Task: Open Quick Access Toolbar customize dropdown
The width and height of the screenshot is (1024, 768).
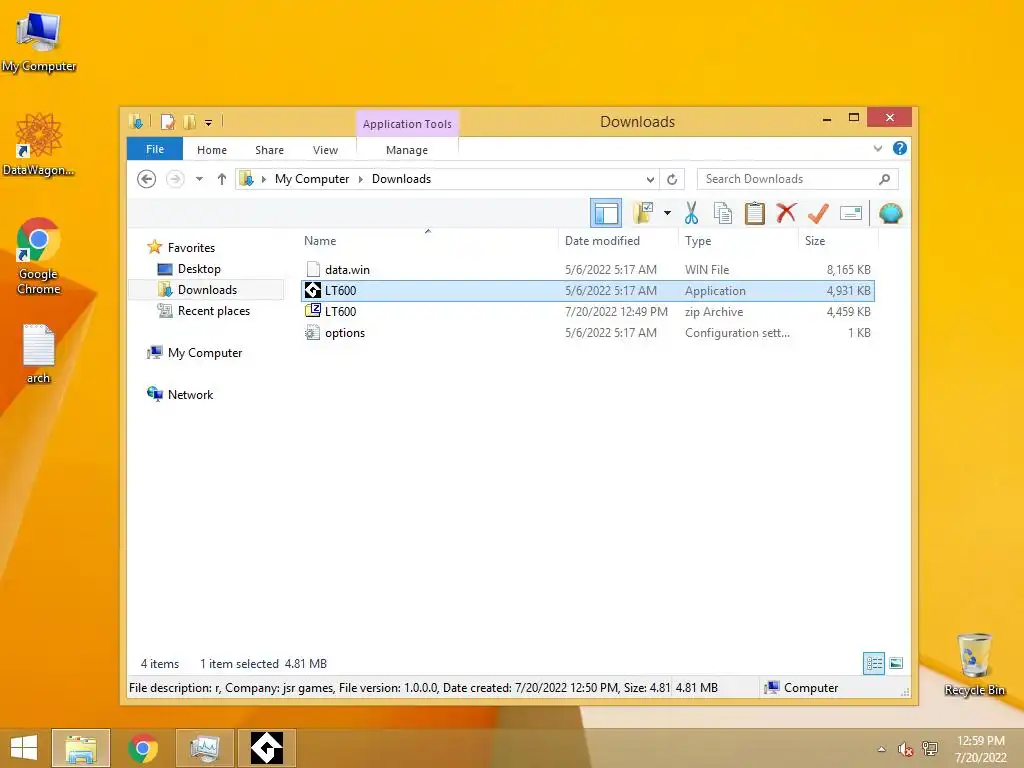Action: (208, 122)
